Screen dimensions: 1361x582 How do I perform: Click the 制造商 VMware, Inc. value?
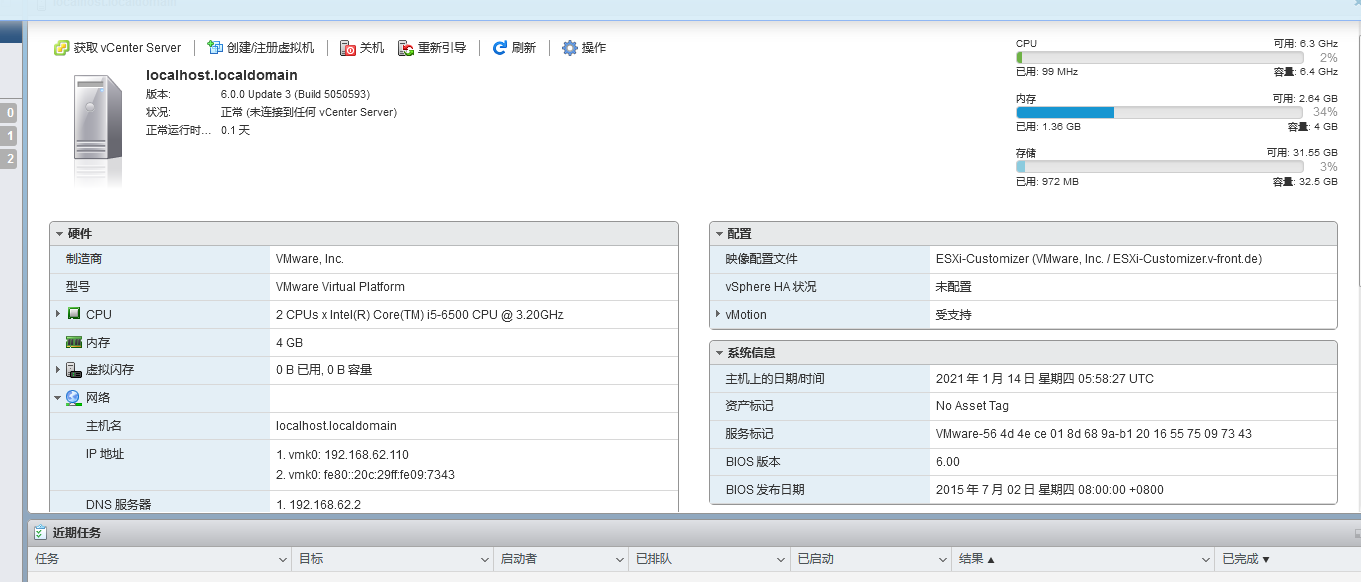click(x=310, y=259)
